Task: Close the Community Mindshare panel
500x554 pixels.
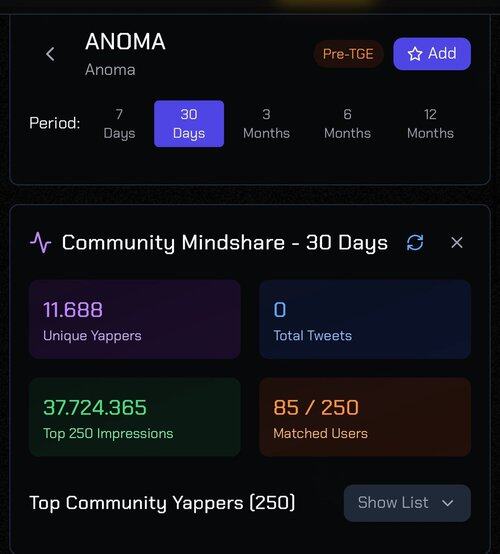Action: (457, 243)
